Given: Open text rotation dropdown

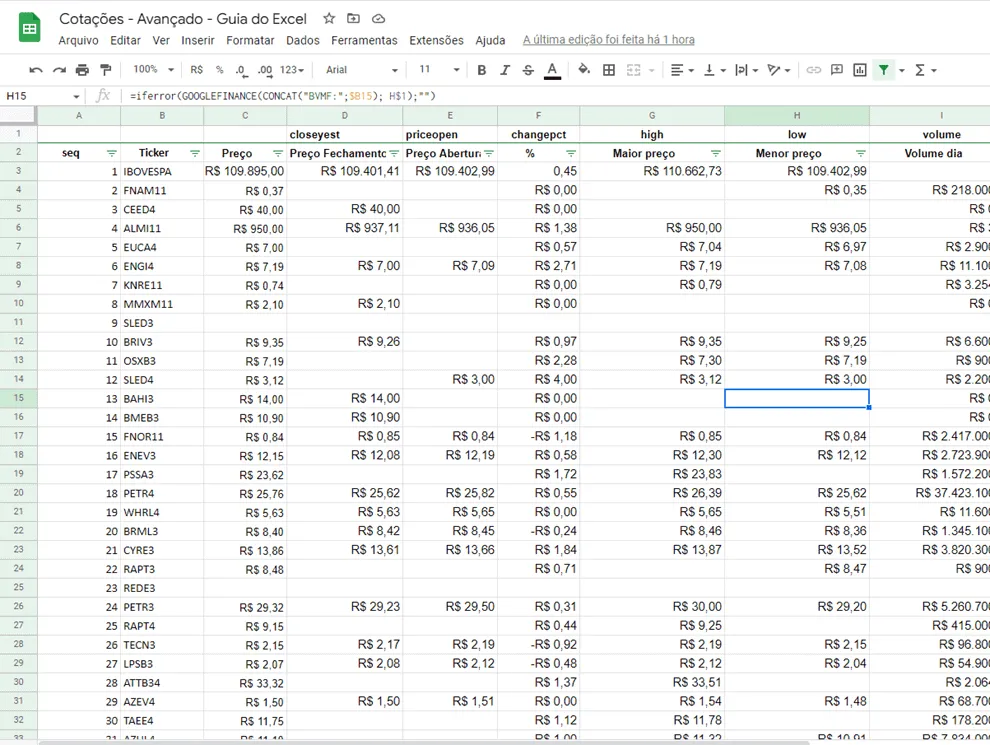Looking at the screenshot, I should pyautogui.click(x=778, y=70).
